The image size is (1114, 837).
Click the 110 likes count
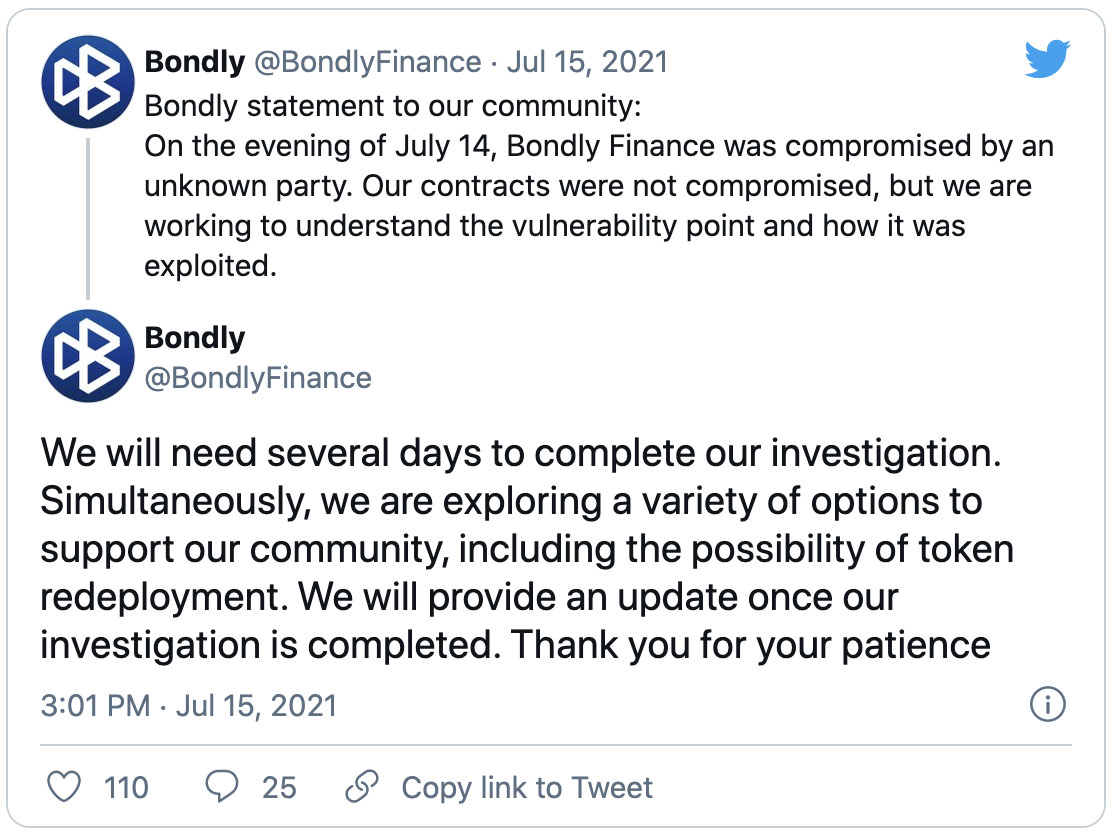(x=126, y=787)
